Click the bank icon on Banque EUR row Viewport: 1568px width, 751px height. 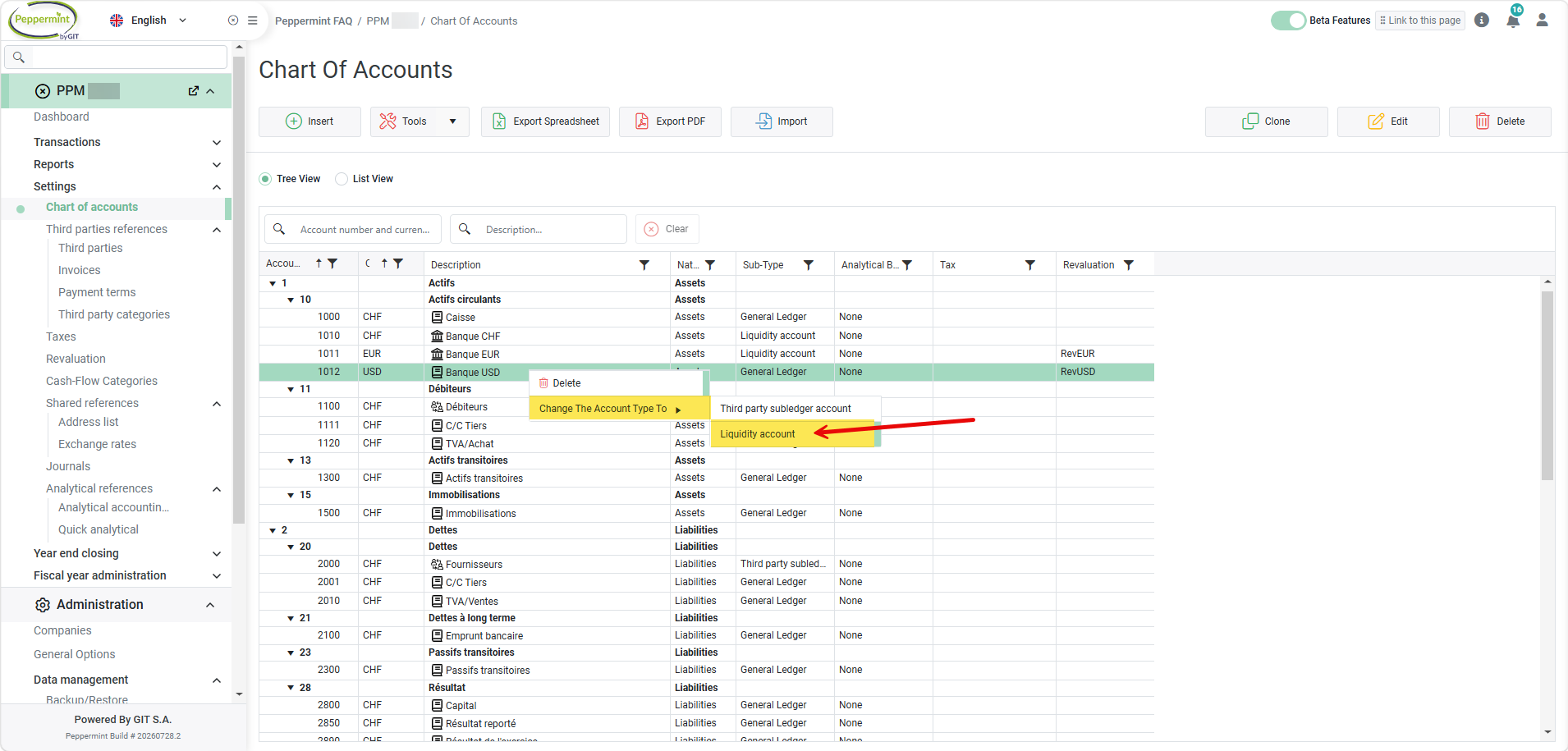click(x=437, y=354)
